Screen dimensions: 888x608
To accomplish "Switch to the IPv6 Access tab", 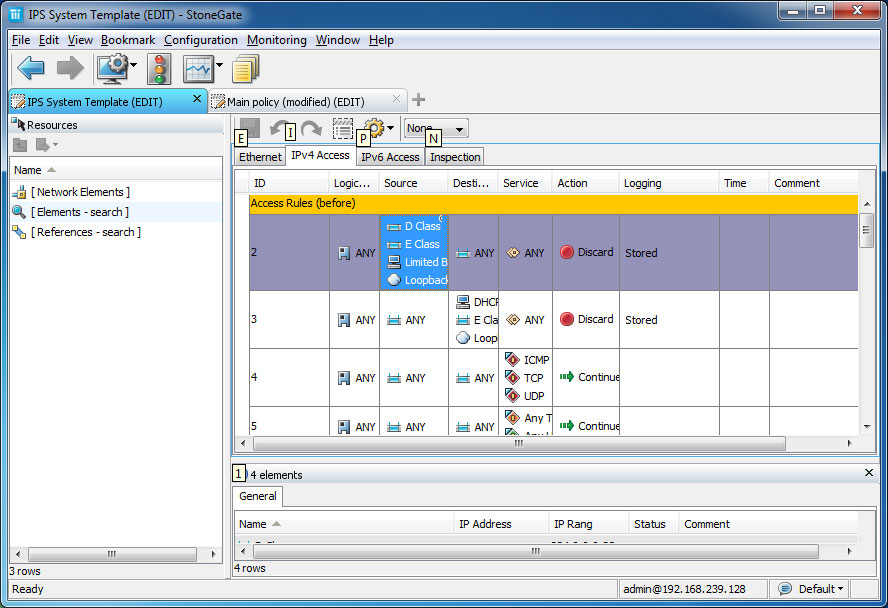I will tap(390, 157).
